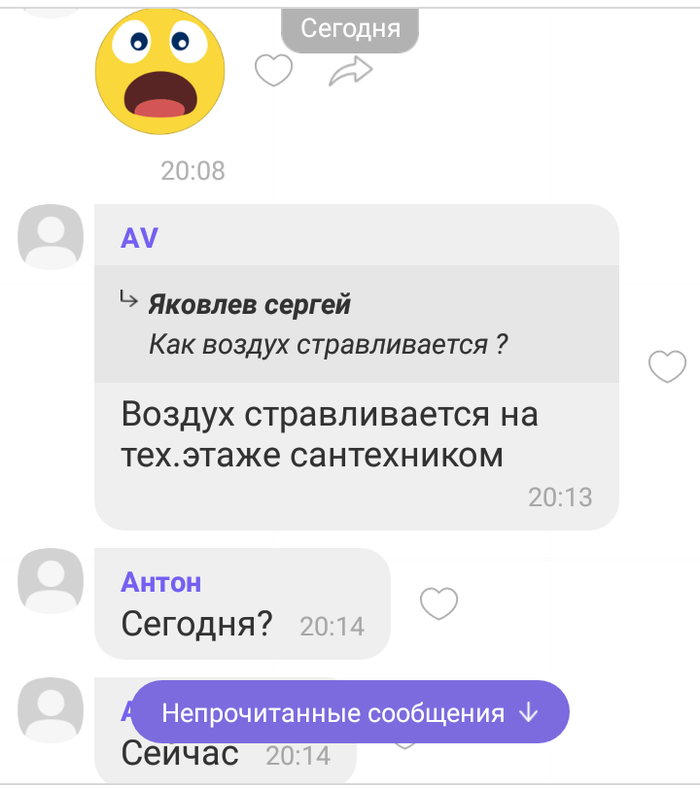Open Антон's profile avatar
This screenshot has height=789, width=700.
[50, 581]
